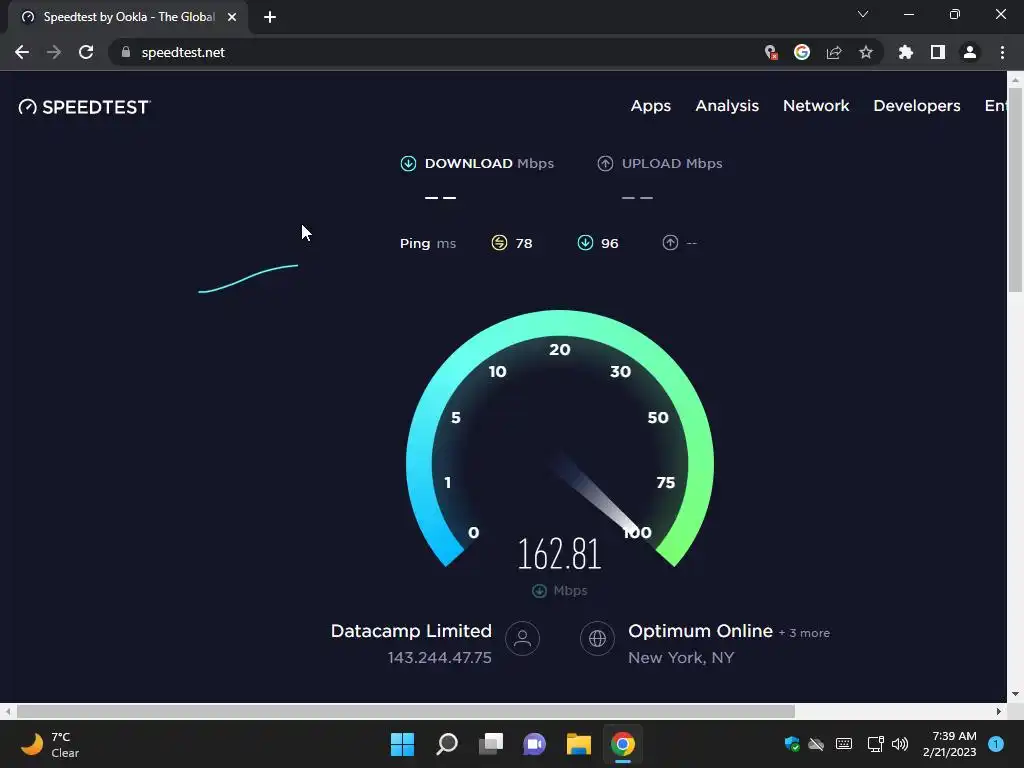
Task: Click the scroll right arrow
Action: (999, 711)
